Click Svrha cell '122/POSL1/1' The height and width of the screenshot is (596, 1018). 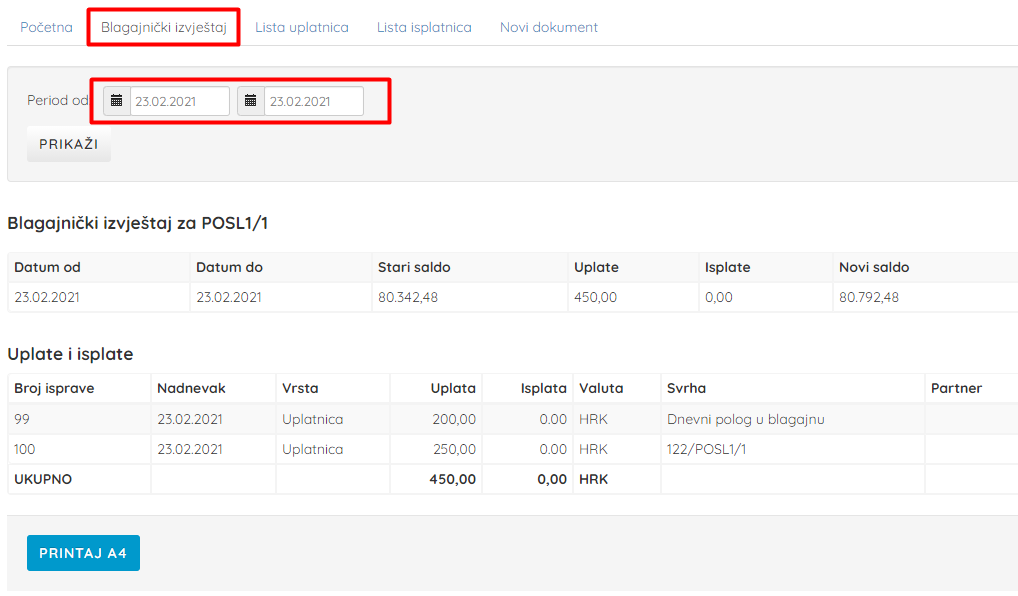click(706, 449)
